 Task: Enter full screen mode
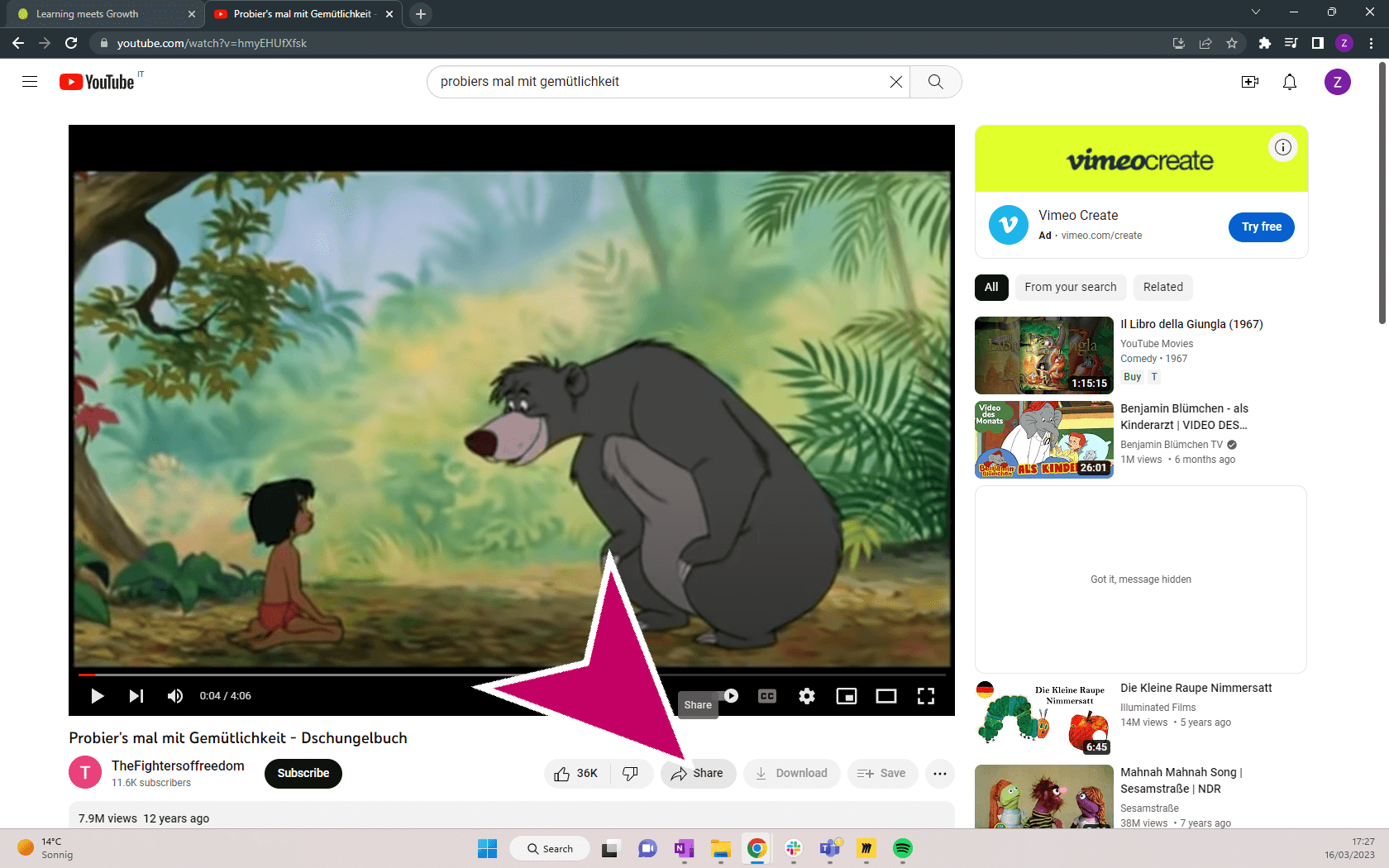point(926,696)
